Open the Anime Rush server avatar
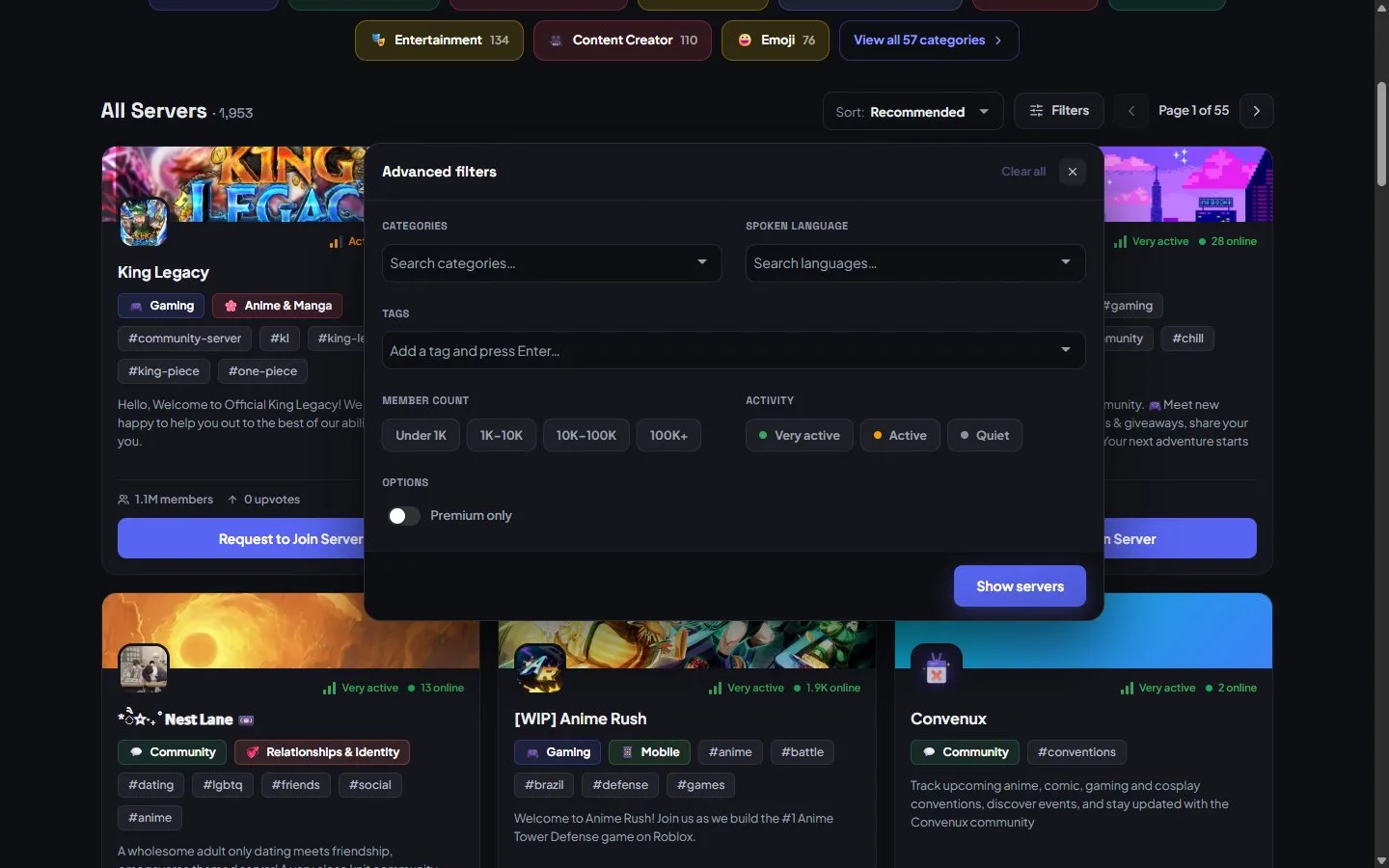The image size is (1389, 868). (x=539, y=667)
